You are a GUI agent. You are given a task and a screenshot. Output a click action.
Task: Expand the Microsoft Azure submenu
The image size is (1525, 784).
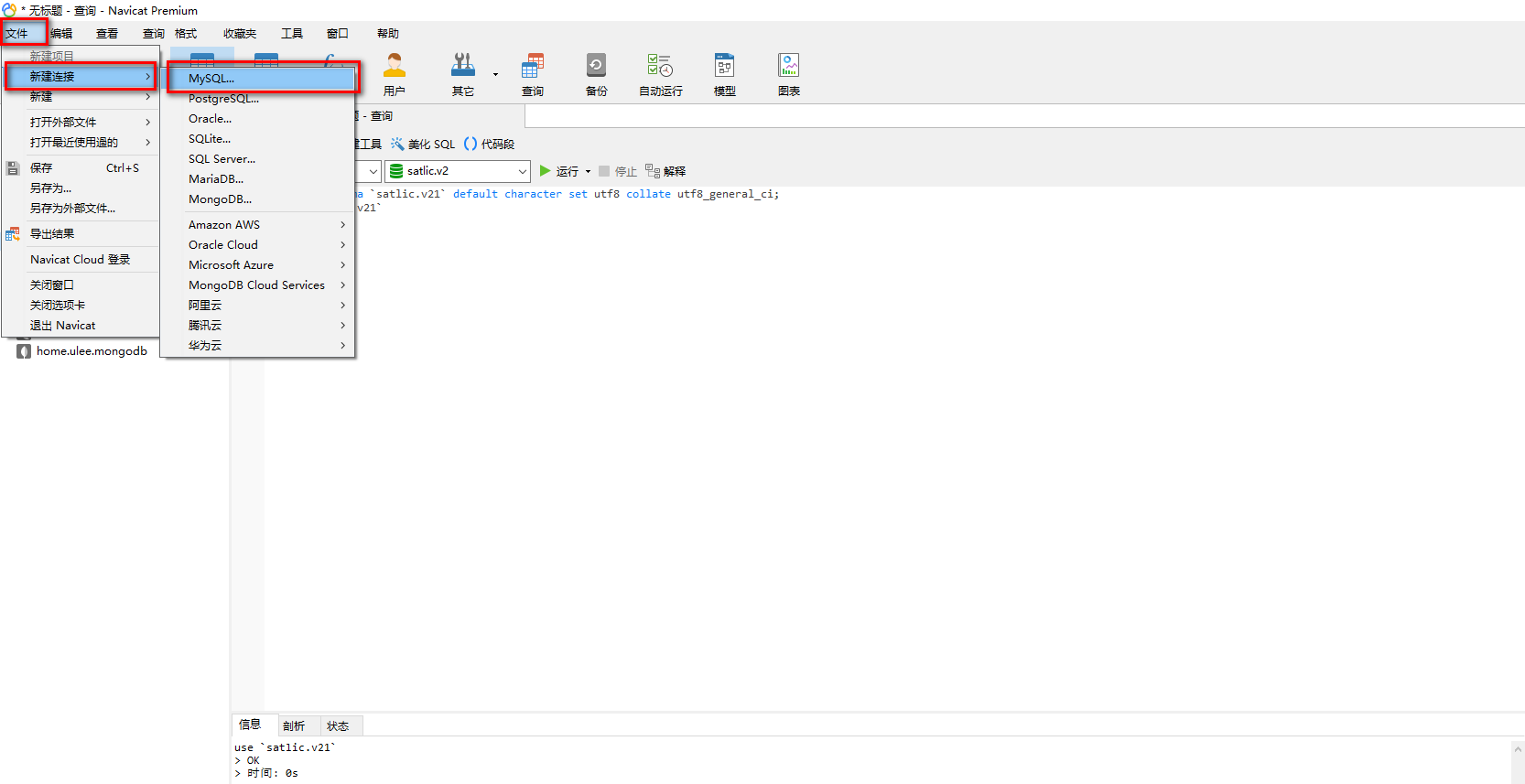point(343,265)
